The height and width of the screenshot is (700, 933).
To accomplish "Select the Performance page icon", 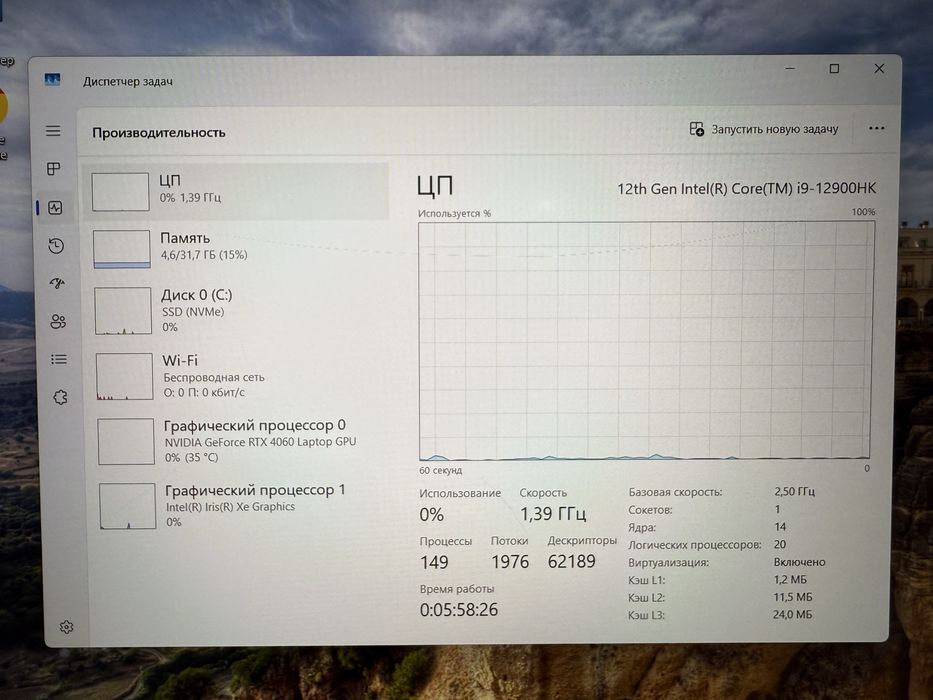I will click(x=55, y=208).
